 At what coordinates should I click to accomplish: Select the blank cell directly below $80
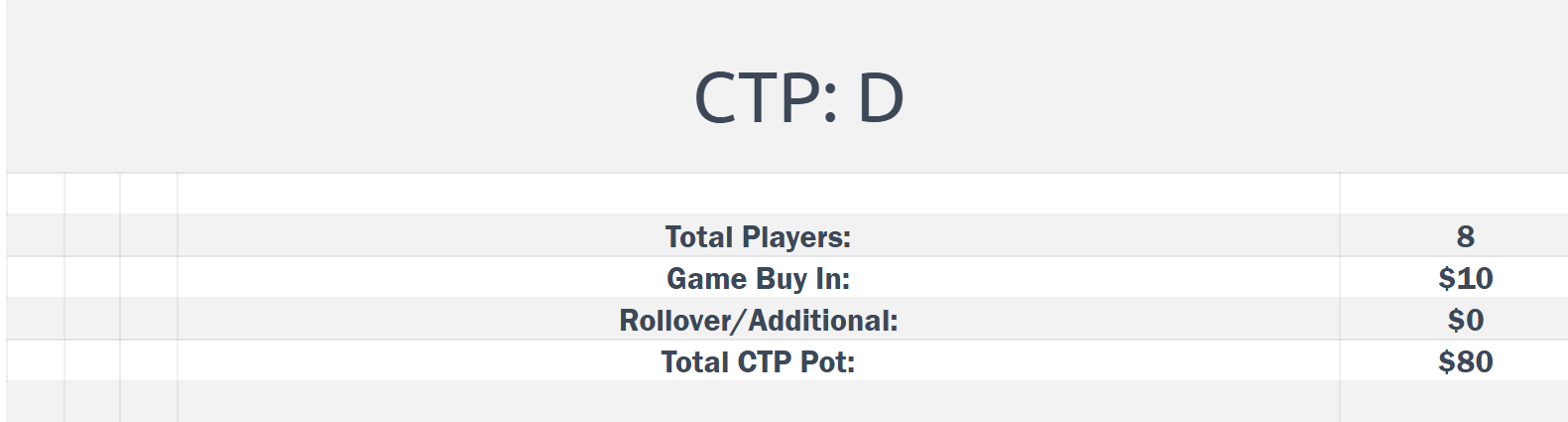tap(1453, 401)
